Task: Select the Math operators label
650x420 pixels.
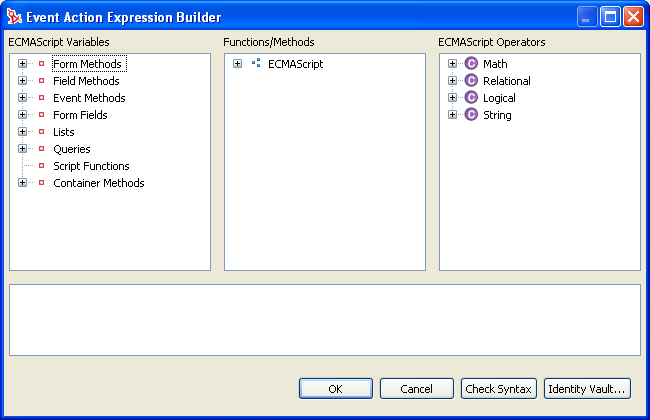Action: point(495,64)
